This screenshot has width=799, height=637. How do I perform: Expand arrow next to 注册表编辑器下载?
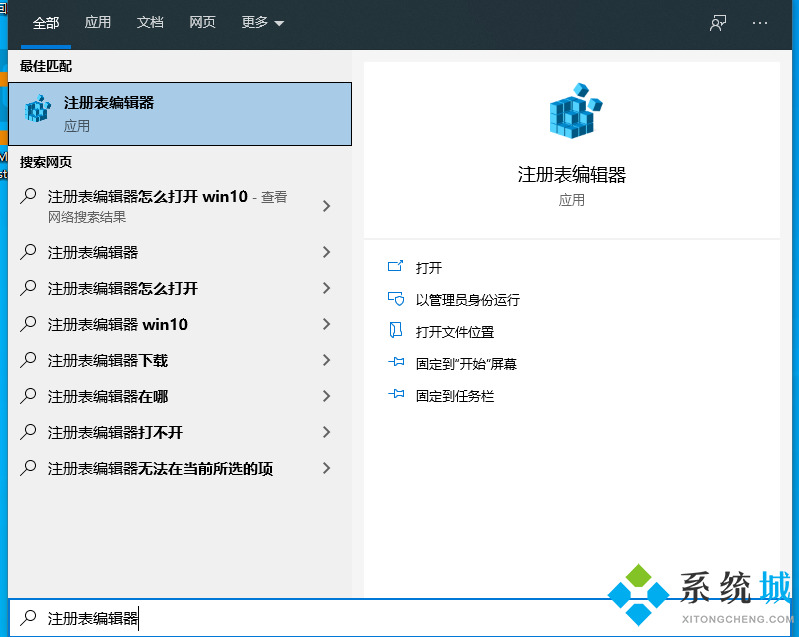326,360
